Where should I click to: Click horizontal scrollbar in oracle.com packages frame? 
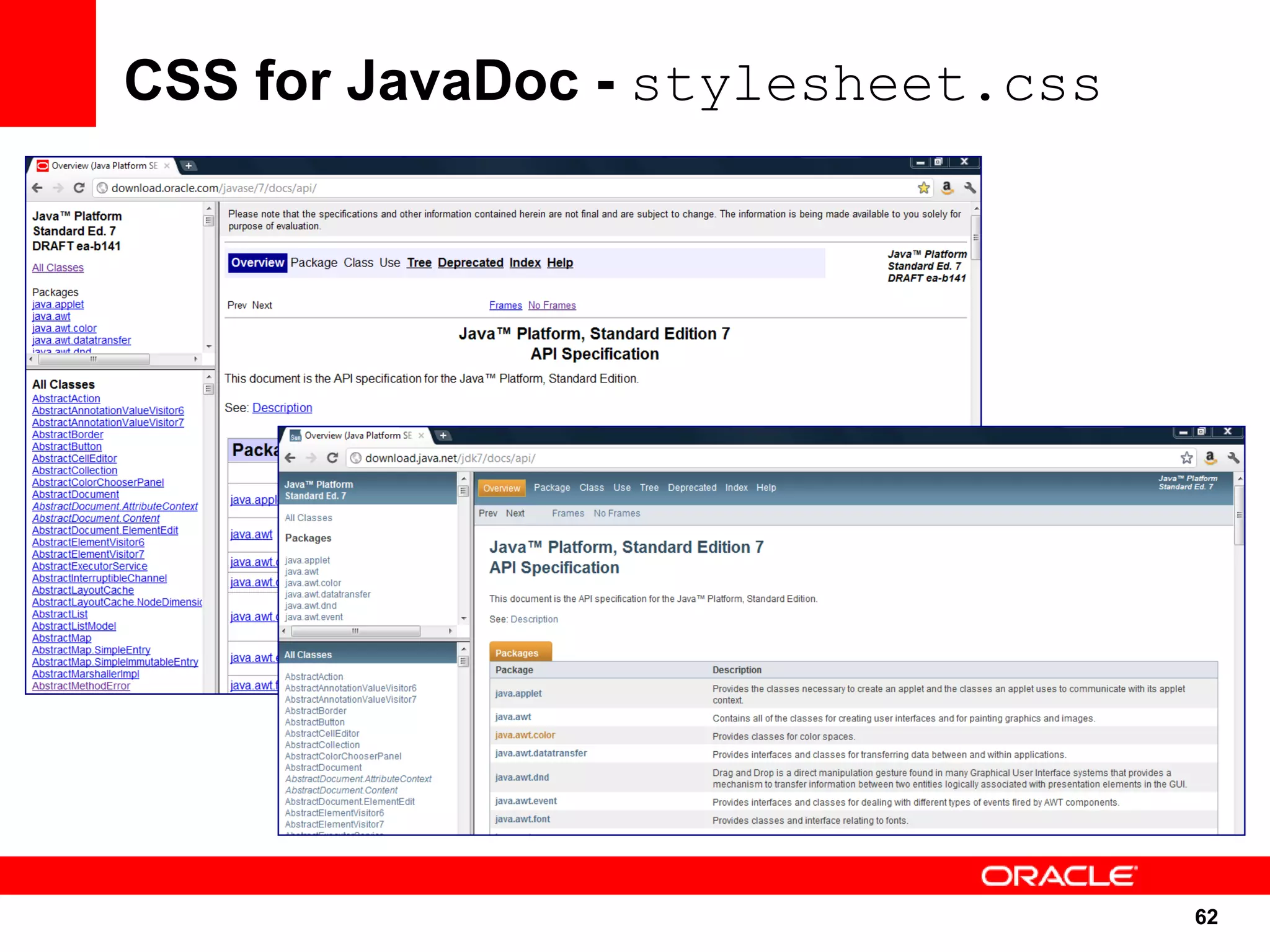pos(93,359)
